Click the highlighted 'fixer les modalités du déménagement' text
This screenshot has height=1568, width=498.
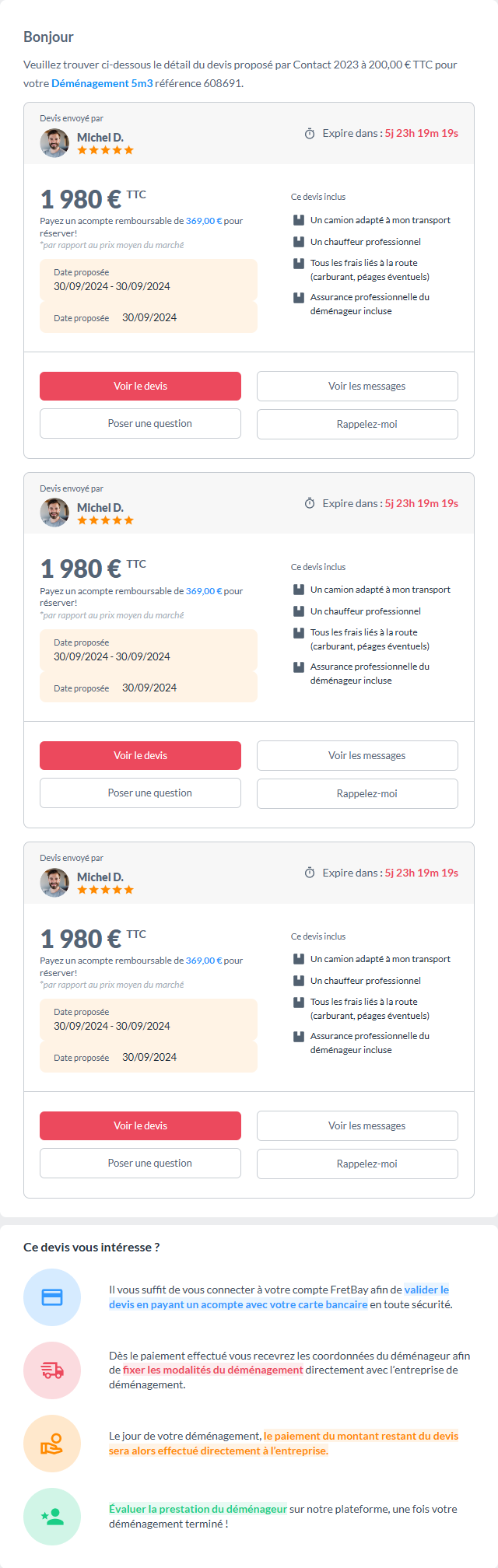click(x=212, y=1370)
